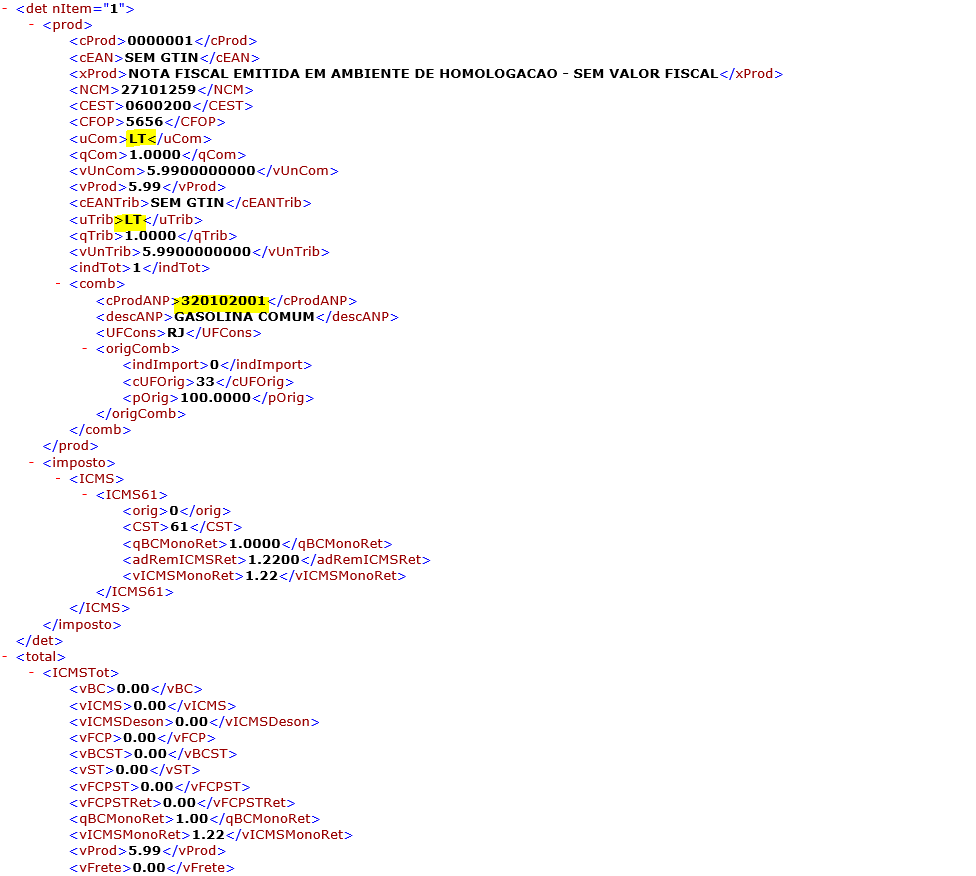Click the cEANTrib value SEM GTIN
The width and height of the screenshot is (976, 876).
(x=187, y=203)
